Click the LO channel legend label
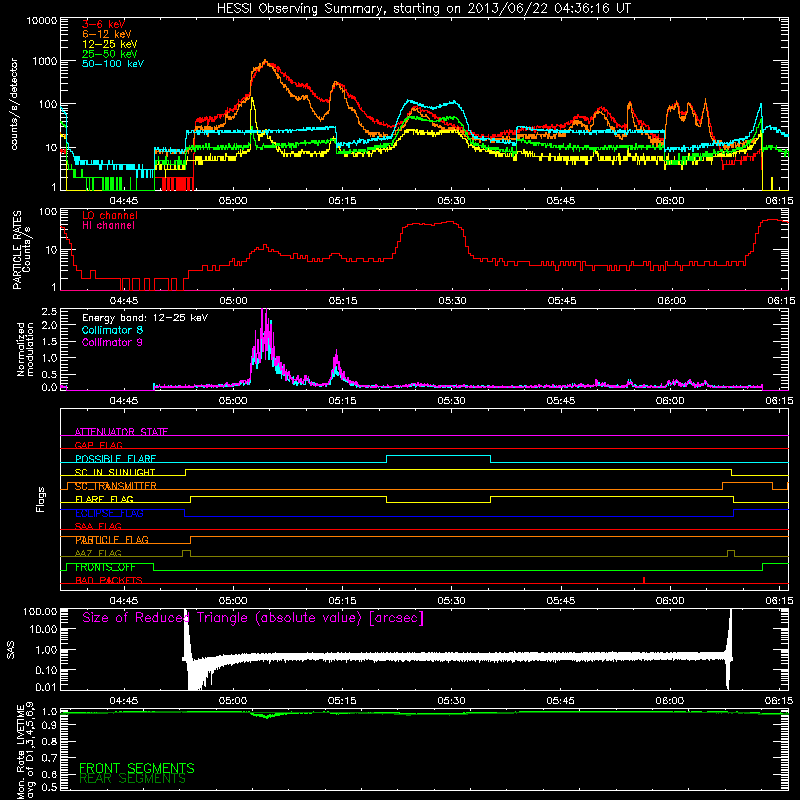The image size is (800, 800). click(110, 215)
